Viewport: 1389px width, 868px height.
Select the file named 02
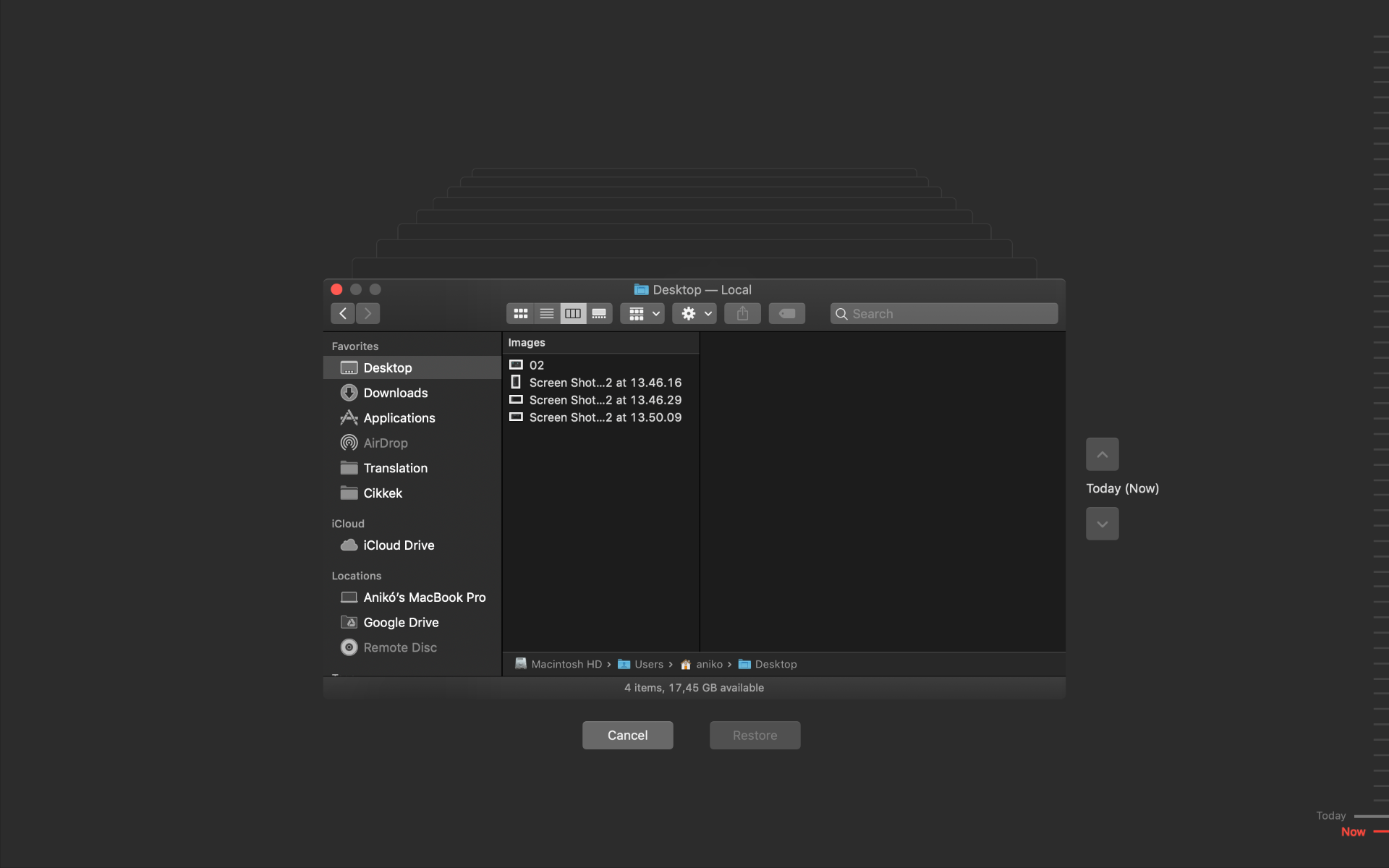(537, 365)
